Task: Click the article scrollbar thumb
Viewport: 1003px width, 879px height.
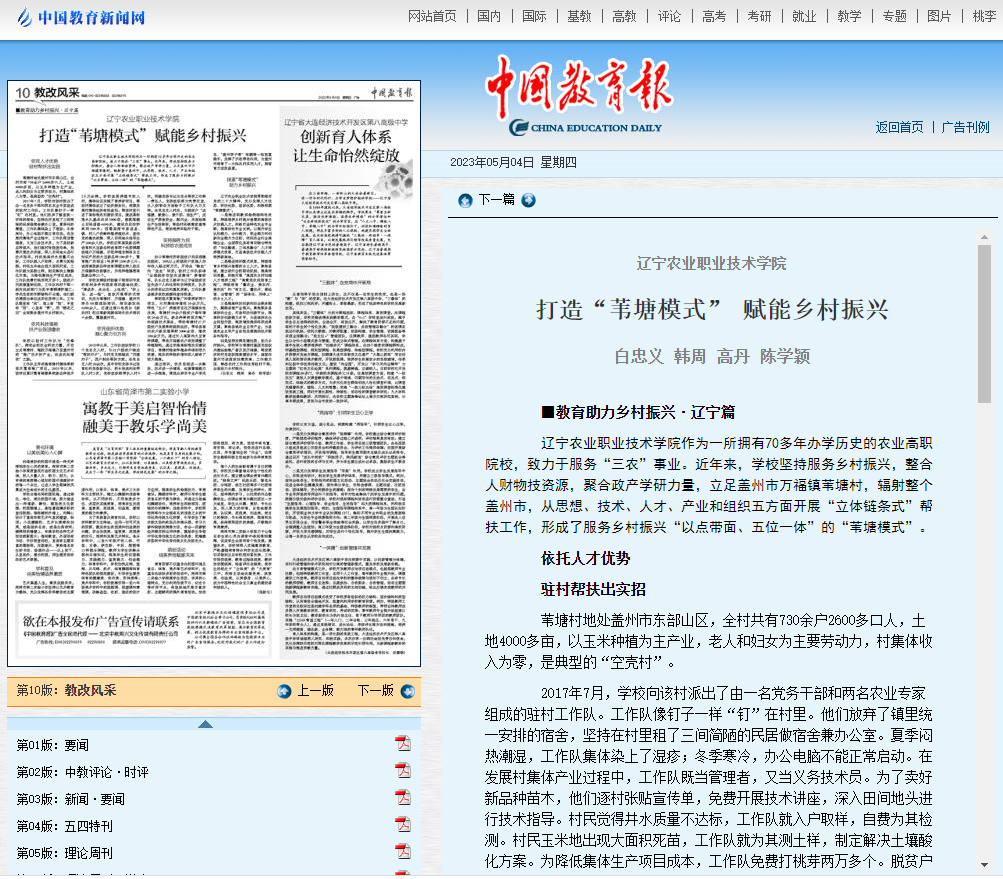Action: click(984, 324)
